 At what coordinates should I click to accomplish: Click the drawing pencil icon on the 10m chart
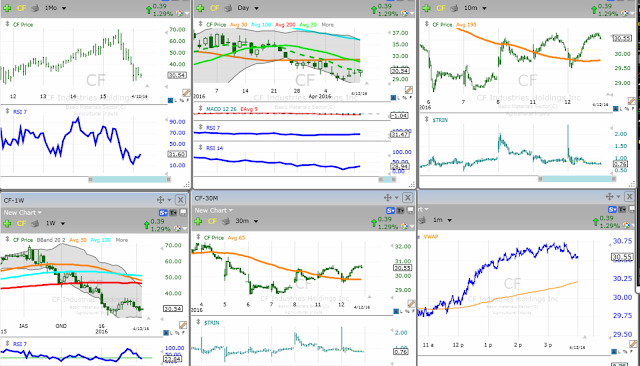tap(632, 101)
